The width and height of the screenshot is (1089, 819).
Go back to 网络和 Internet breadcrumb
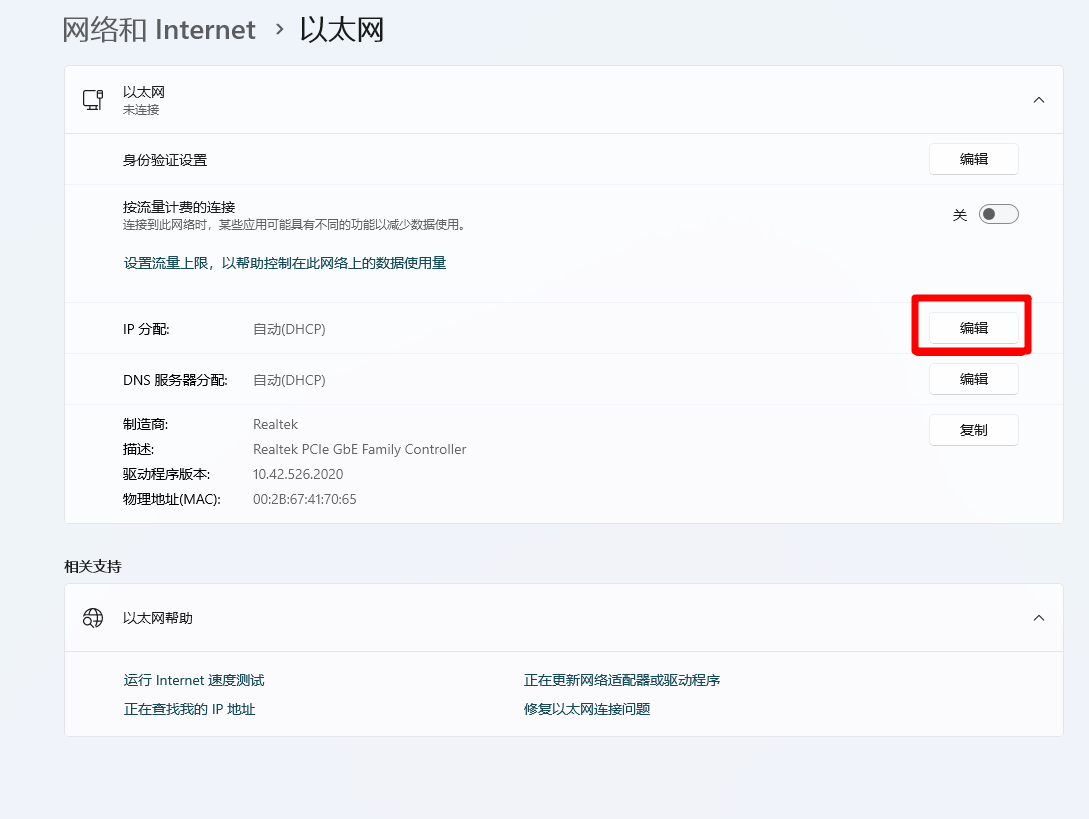[x=159, y=30]
